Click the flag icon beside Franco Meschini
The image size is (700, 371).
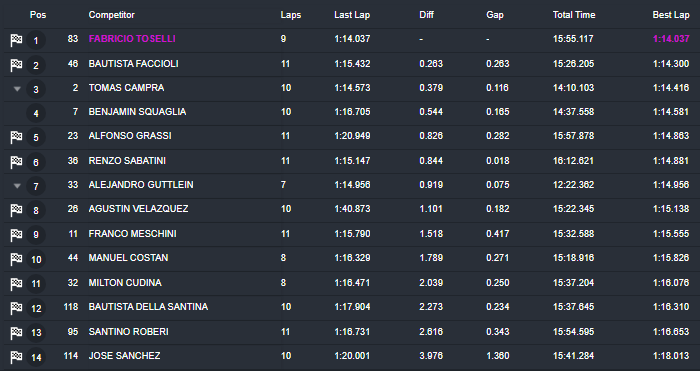(17, 234)
